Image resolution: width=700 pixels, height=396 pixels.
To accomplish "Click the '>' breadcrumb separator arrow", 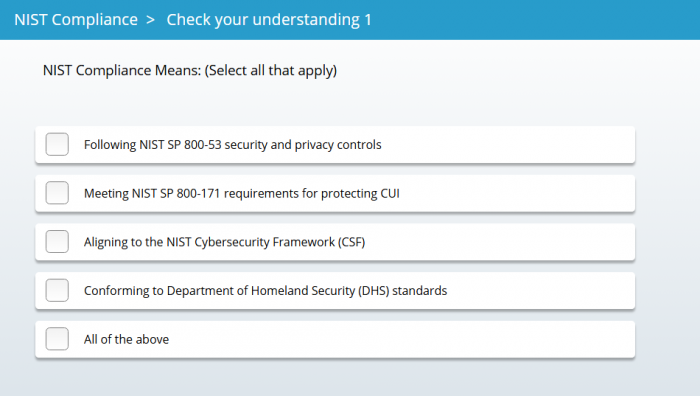I will pos(150,20).
